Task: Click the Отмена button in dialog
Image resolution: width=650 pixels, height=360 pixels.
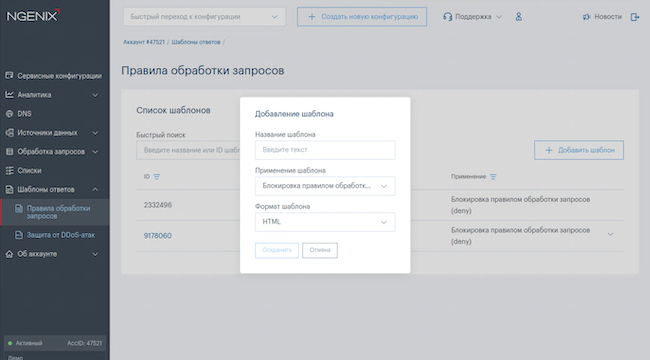Action: (320, 250)
